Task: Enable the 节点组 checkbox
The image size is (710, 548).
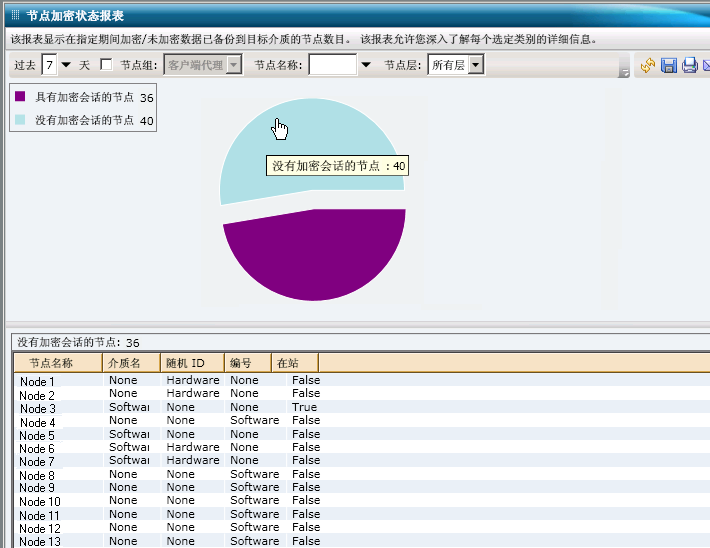Action: point(106,65)
